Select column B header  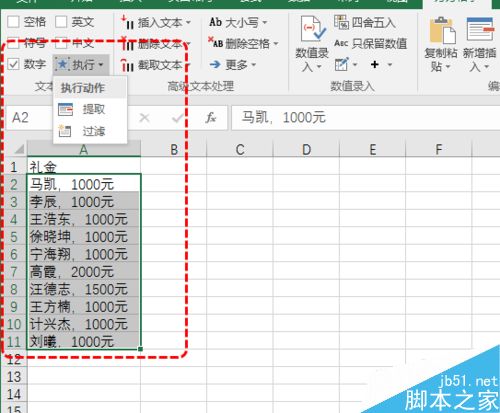point(174,149)
